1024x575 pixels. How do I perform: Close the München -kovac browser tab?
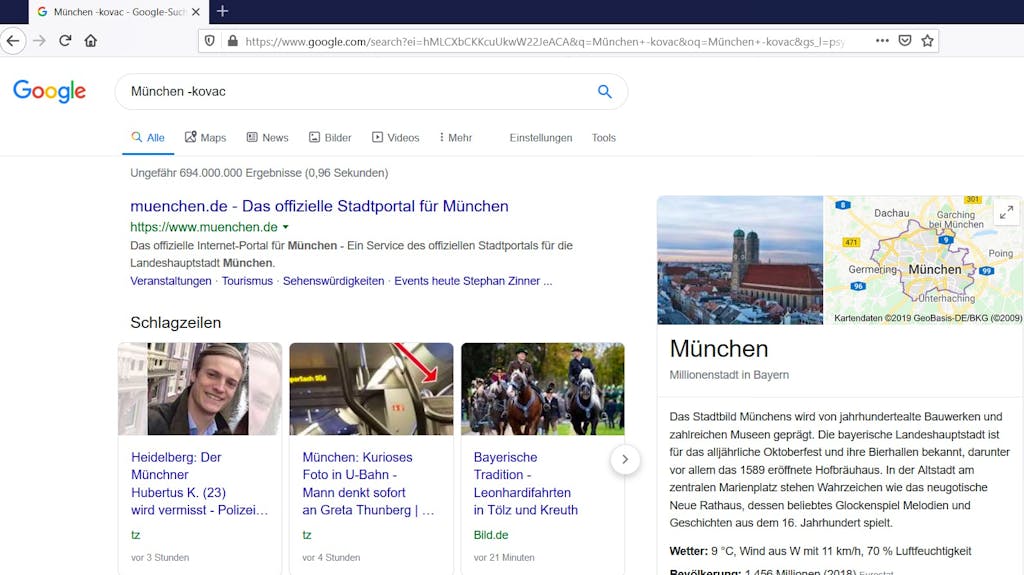195,12
